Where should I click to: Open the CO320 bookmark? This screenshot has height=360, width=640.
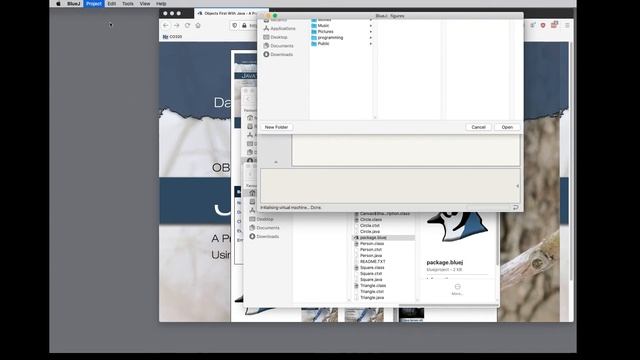click(x=172, y=37)
